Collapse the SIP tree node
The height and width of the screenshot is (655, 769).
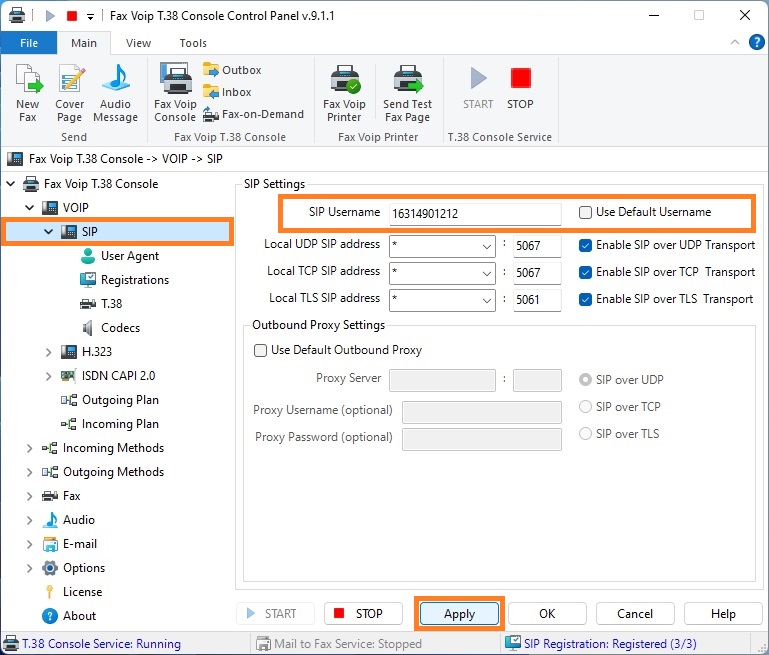tap(49, 232)
